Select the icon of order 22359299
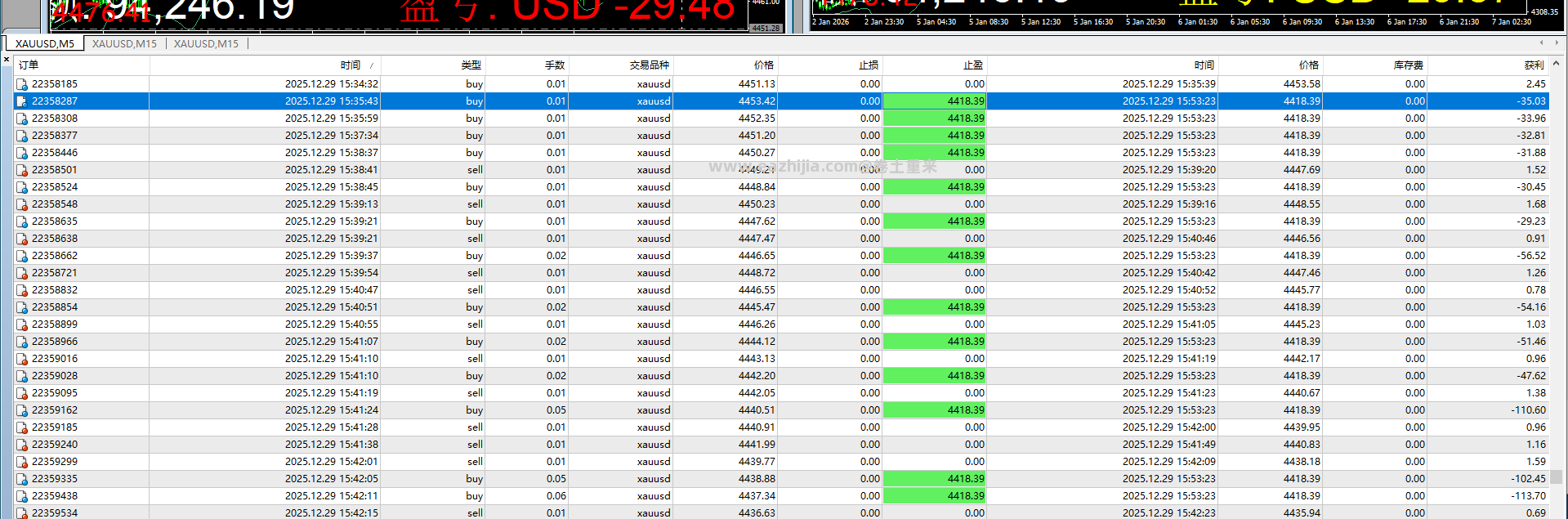This screenshot has width=1568, height=519. (22, 462)
